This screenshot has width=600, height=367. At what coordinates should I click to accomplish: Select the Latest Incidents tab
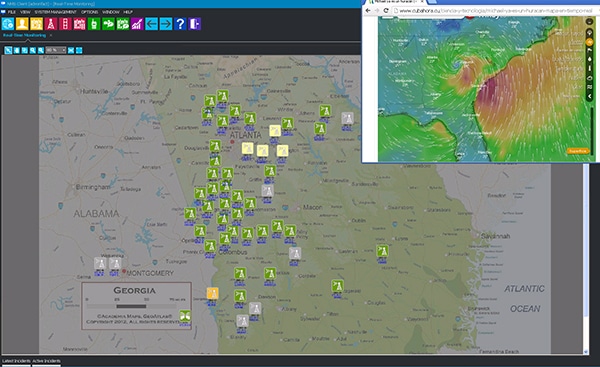click(x=16, y=361)
